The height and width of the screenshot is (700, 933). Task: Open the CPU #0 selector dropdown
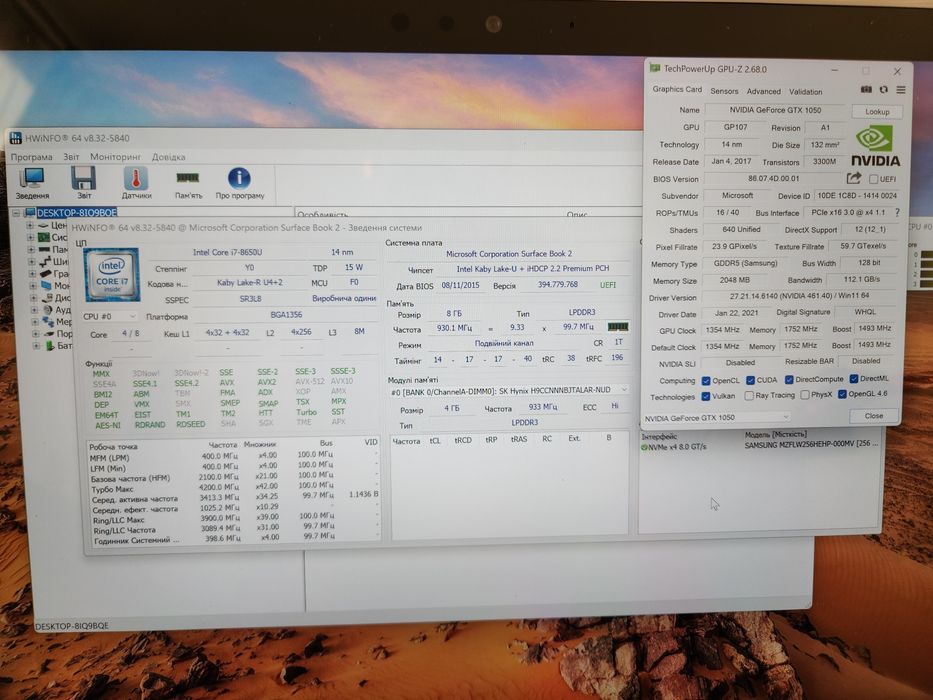point(109,316)
